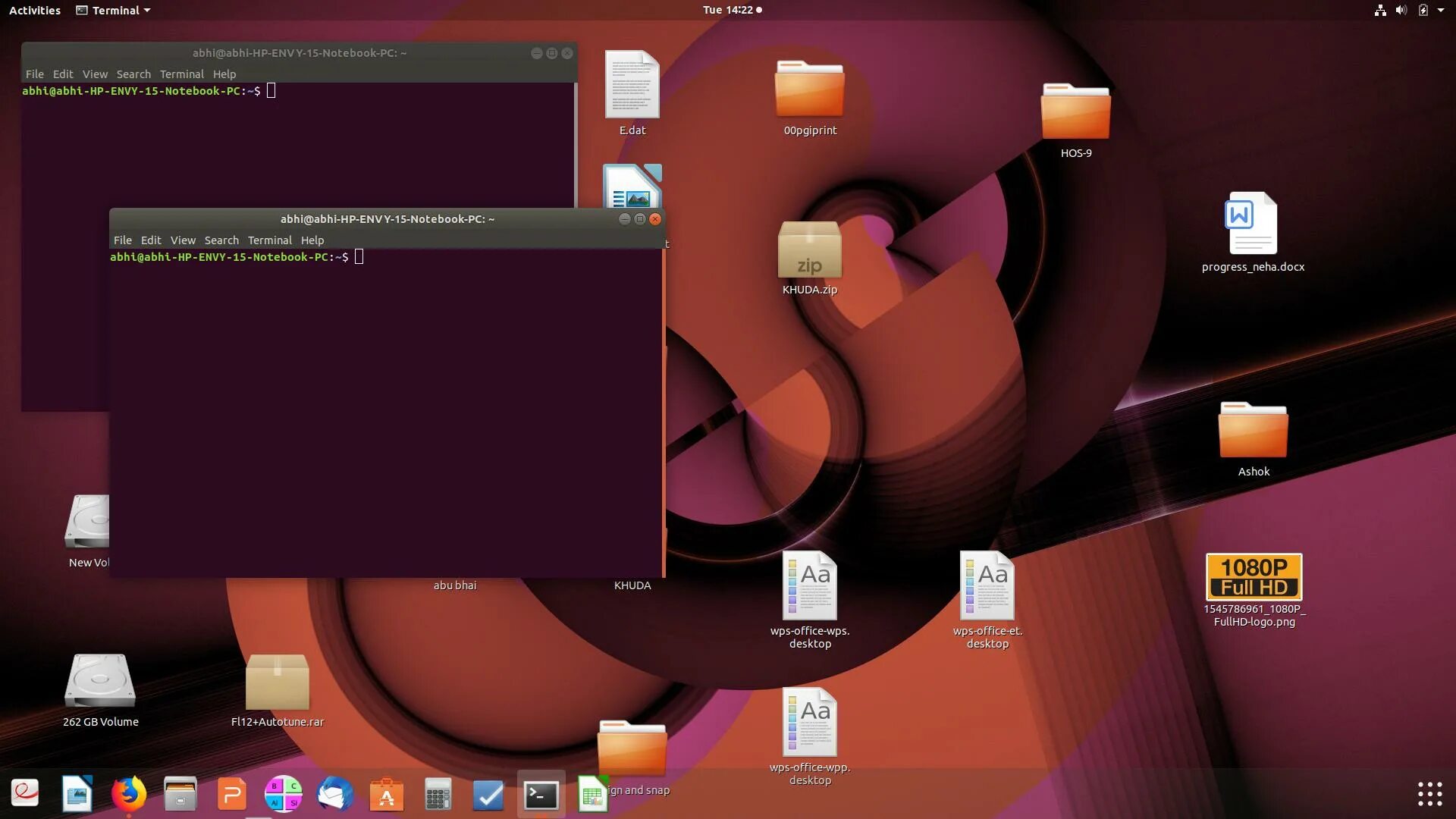Select Fl12+Autotune.rar archive
Screen dimensions: 1456x819
click(277, 690)
